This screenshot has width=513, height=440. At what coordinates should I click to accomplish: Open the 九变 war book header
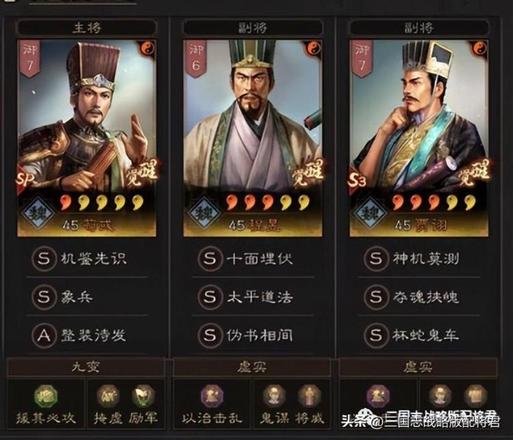[x=86, y=367]
